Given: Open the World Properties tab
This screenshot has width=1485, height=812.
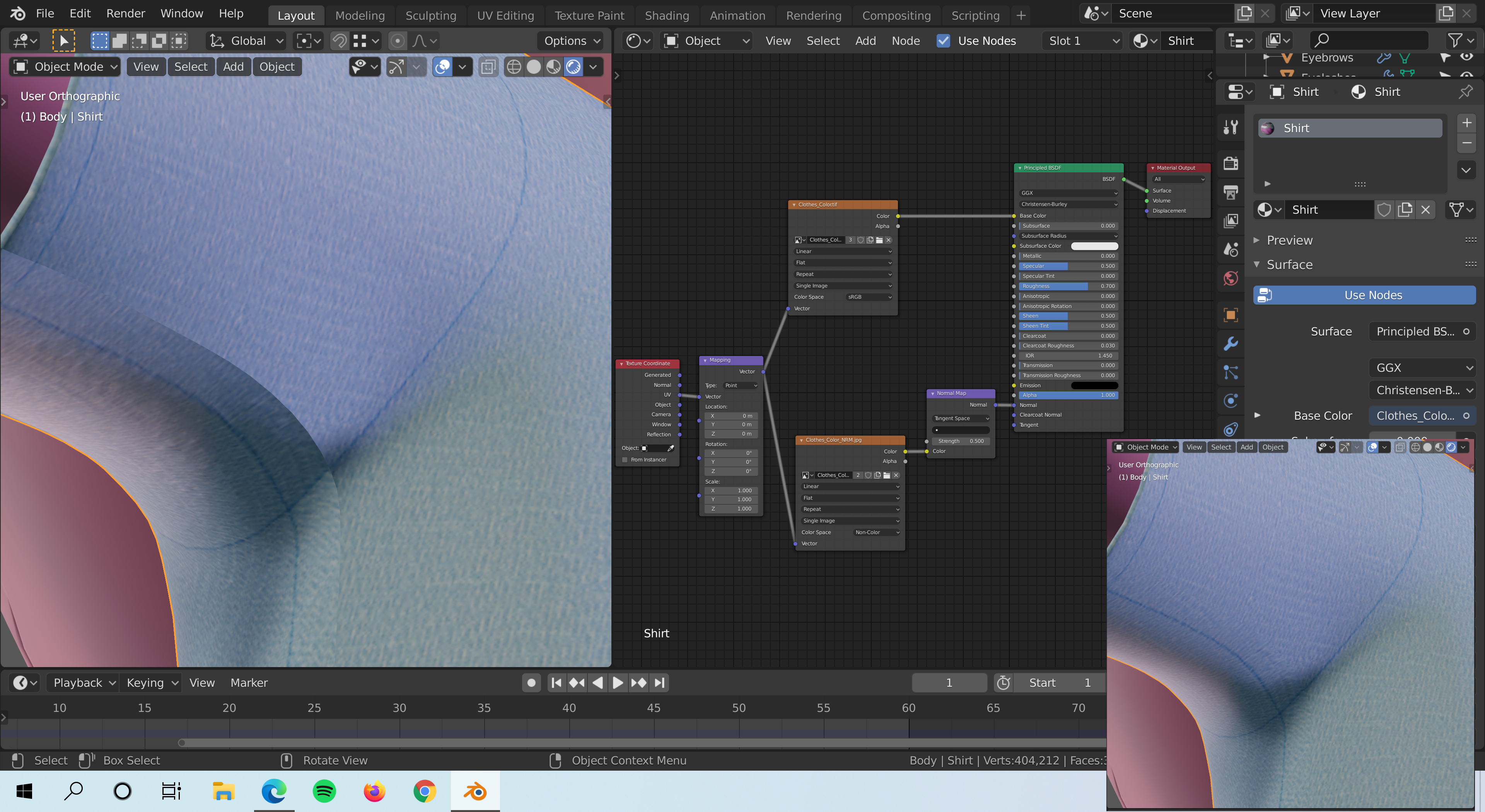Looking at the screenshot, I should click(x=1231, y=278).
